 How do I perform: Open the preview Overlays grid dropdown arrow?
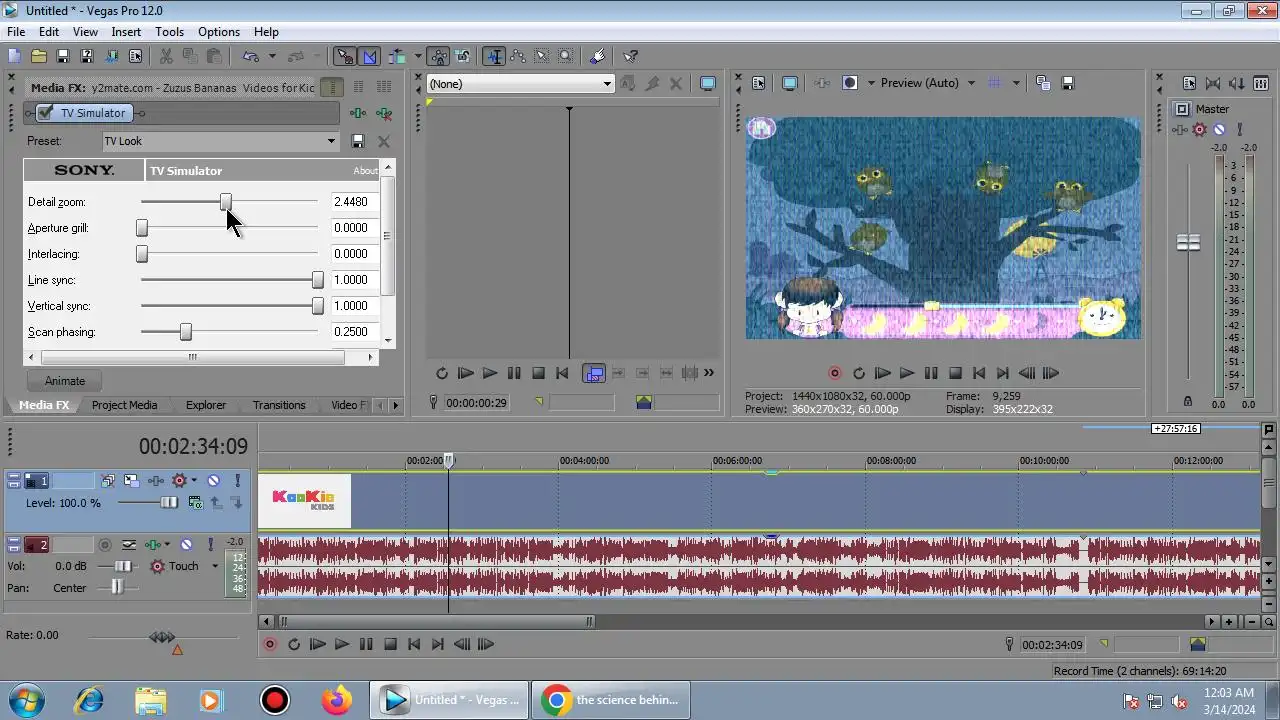1016,84
